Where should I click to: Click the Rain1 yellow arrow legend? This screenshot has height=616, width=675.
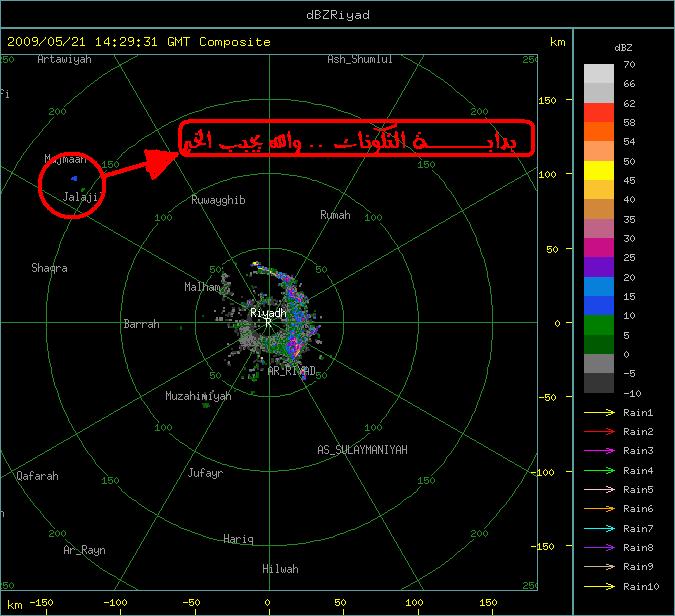599,412
